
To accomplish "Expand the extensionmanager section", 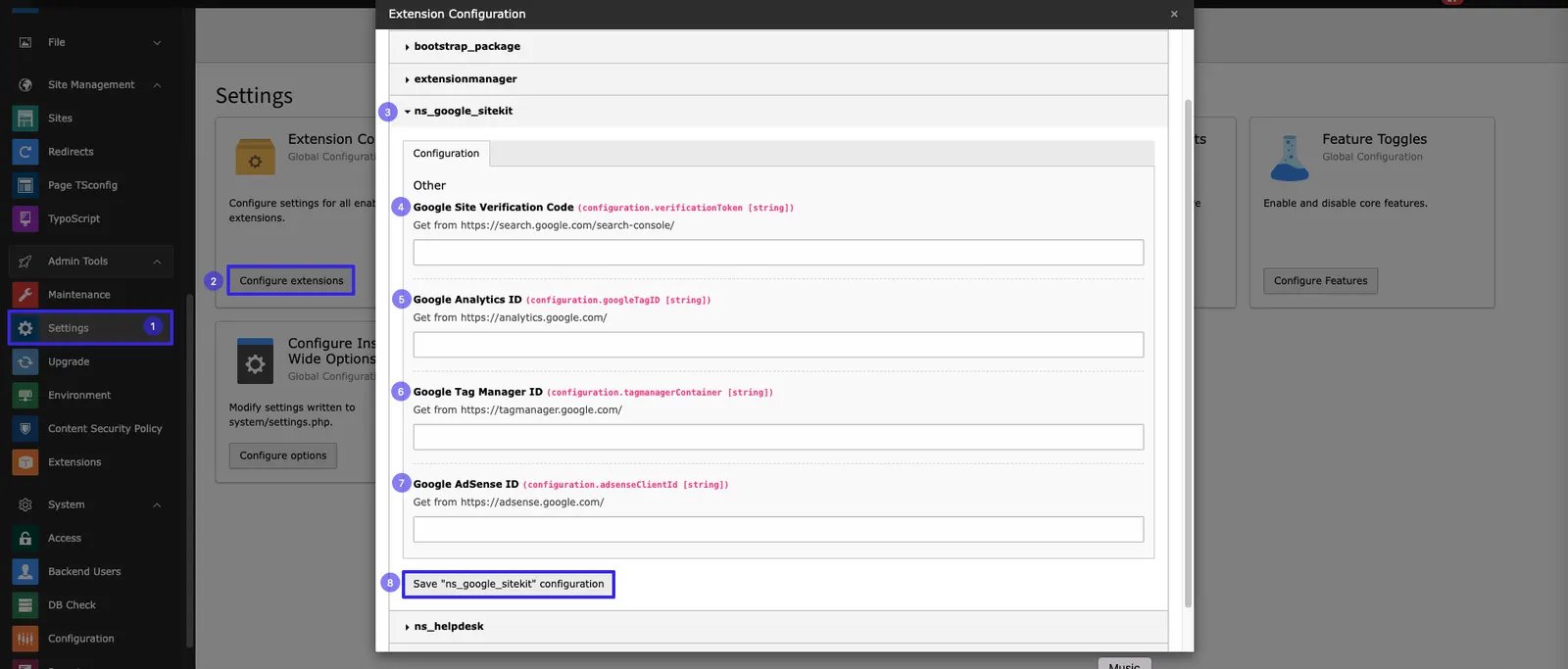I will click(x=778, y=79).
